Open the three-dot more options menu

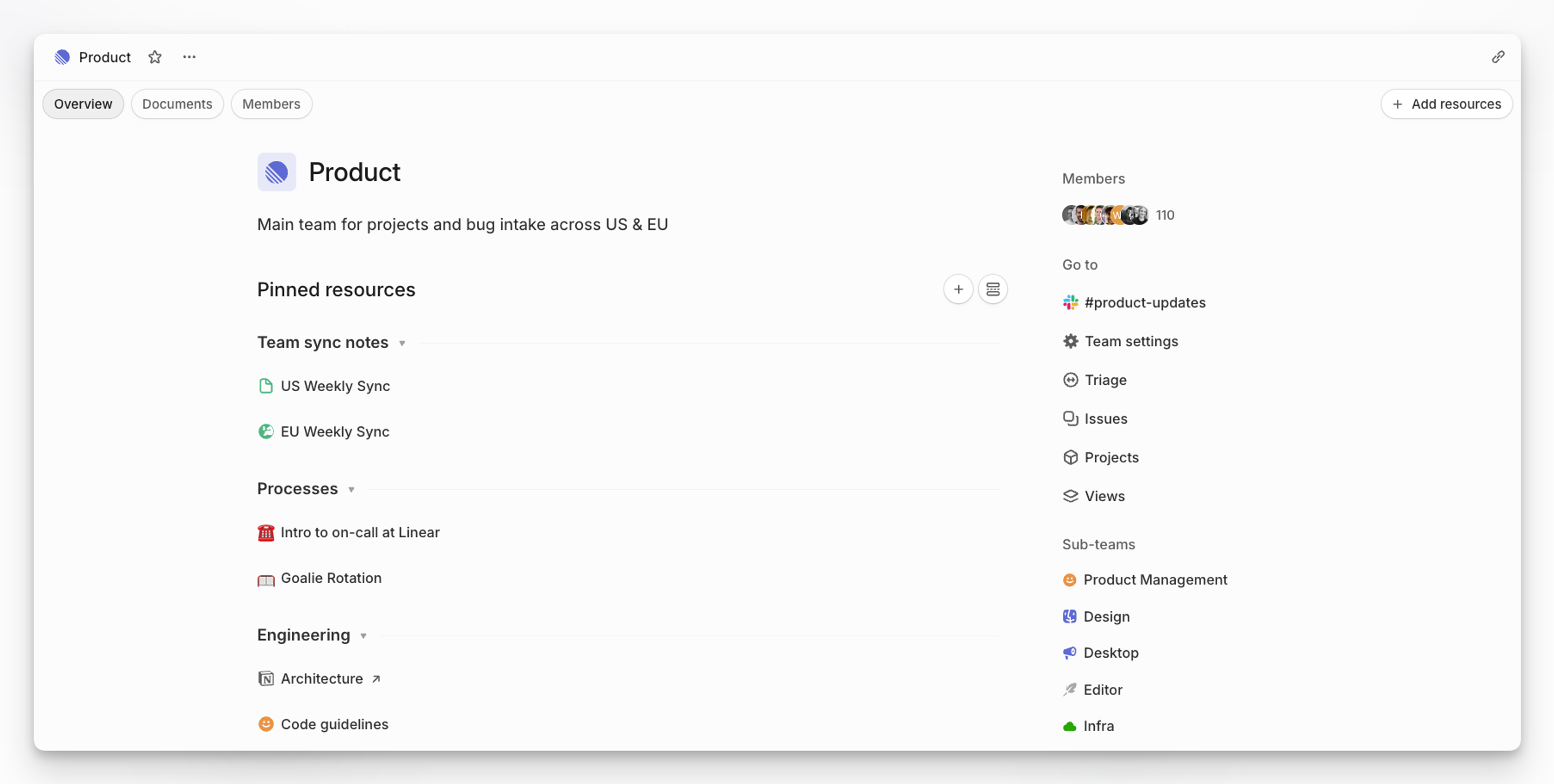pyautogui.click(x=189, y=57)
